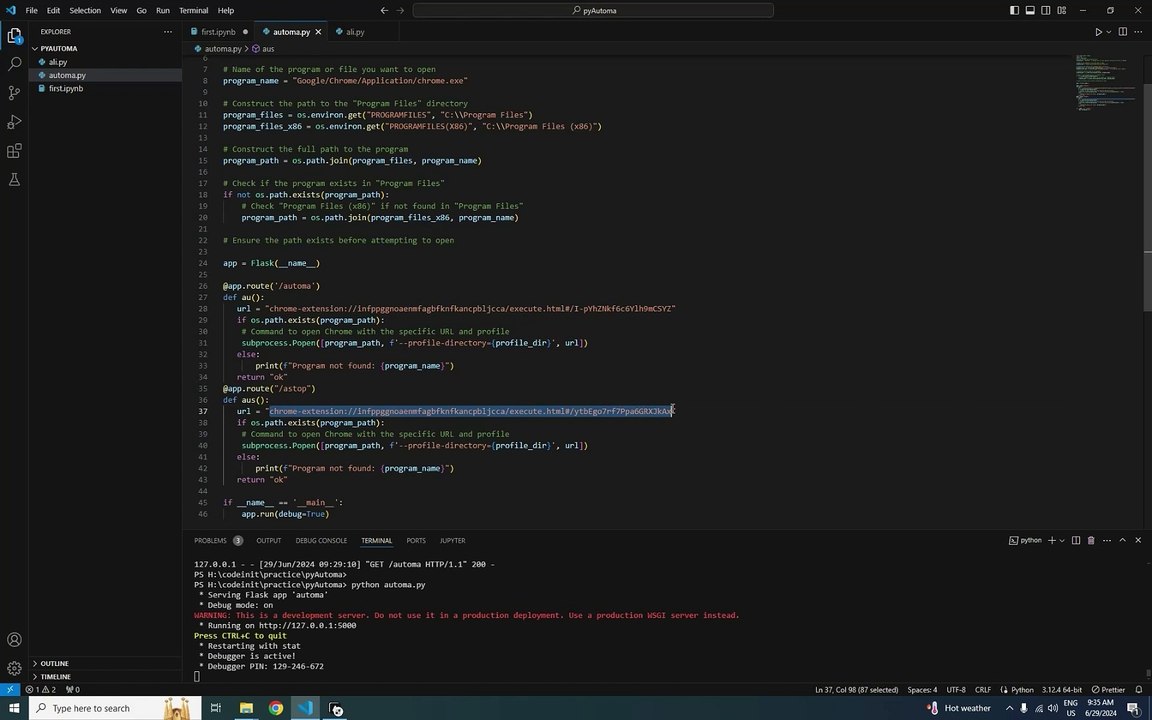Image resolution: width=1152 pixels, height=720 pixels.
Task: Select interpreter 3.12.4 64-bit
Action: coord(1062,690)
